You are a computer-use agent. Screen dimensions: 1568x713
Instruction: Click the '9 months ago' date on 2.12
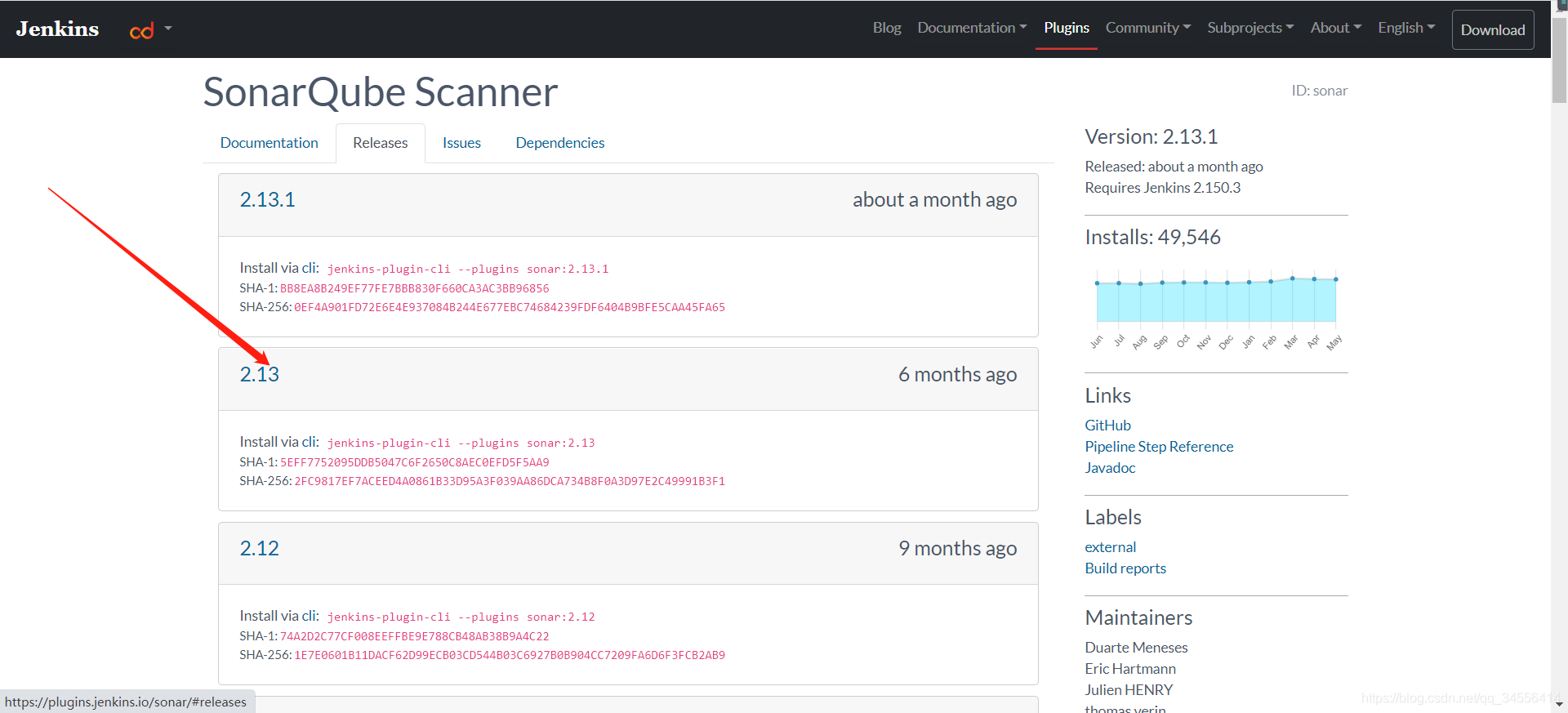pos(957,548)
